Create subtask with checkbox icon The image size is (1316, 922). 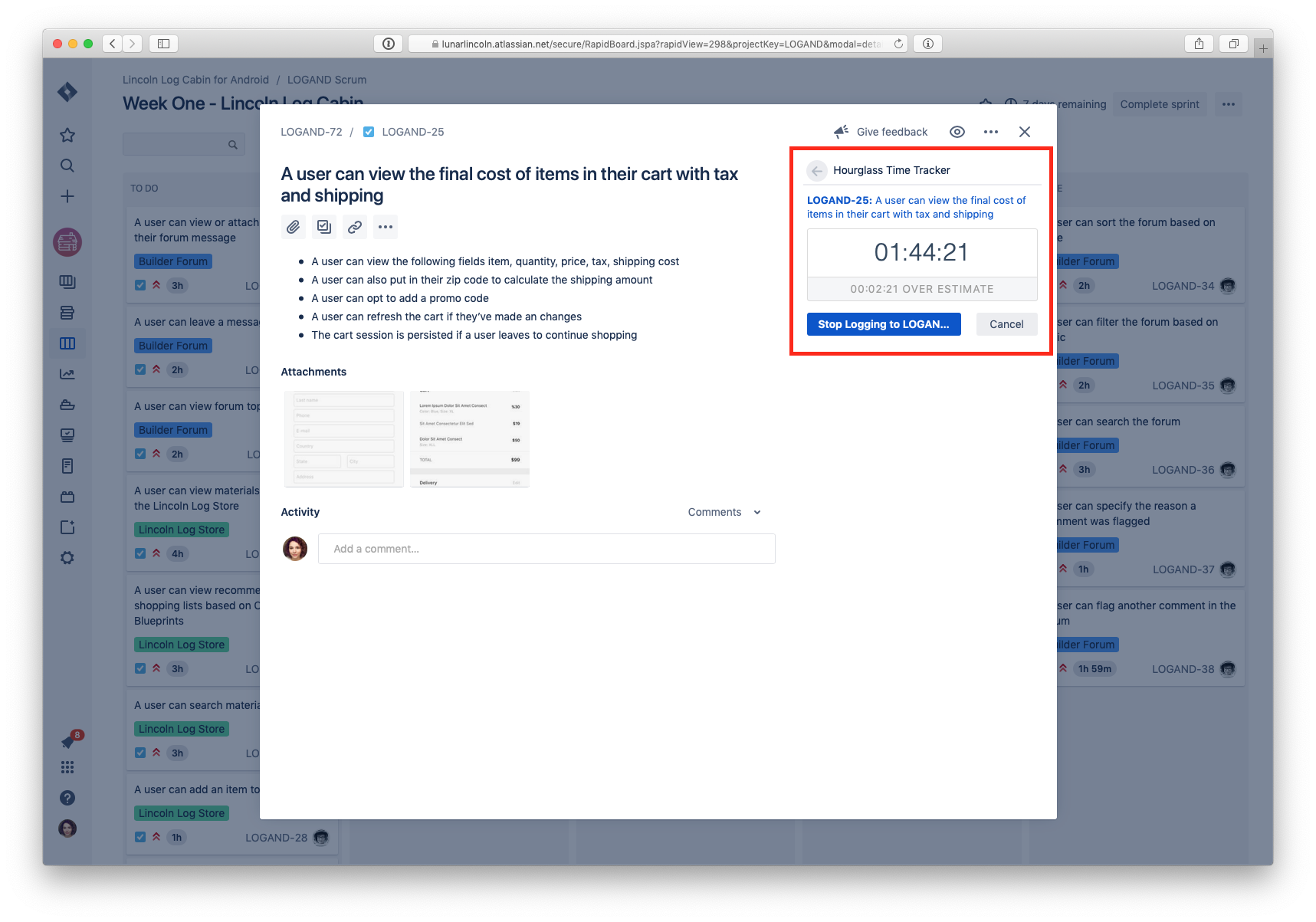[x=324, y=227]
